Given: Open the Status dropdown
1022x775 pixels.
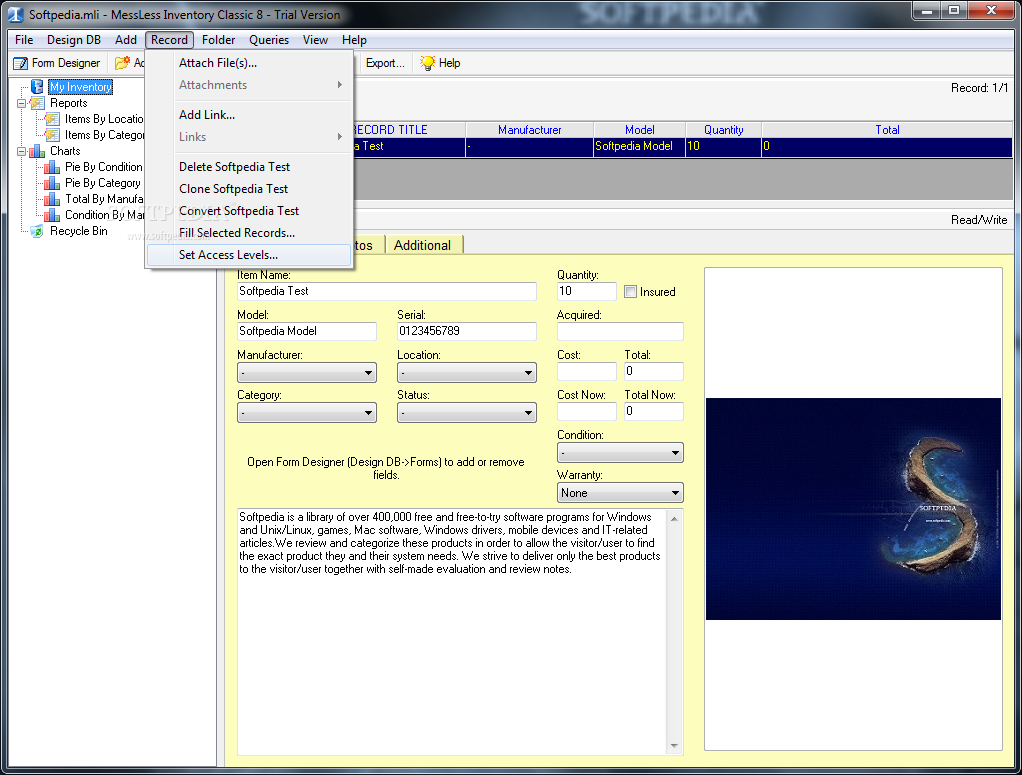Looking at the screenshot, I should (467, 413).
